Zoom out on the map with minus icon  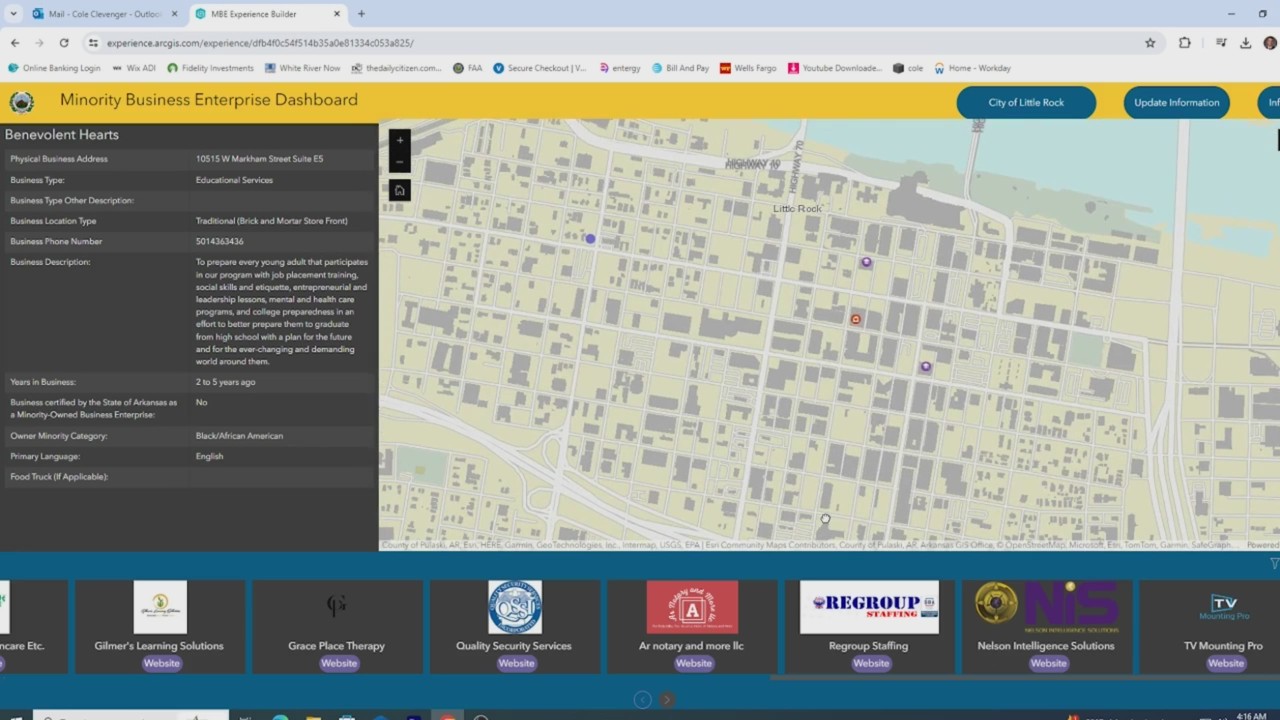pyautogui.click(x=399, y=161)
